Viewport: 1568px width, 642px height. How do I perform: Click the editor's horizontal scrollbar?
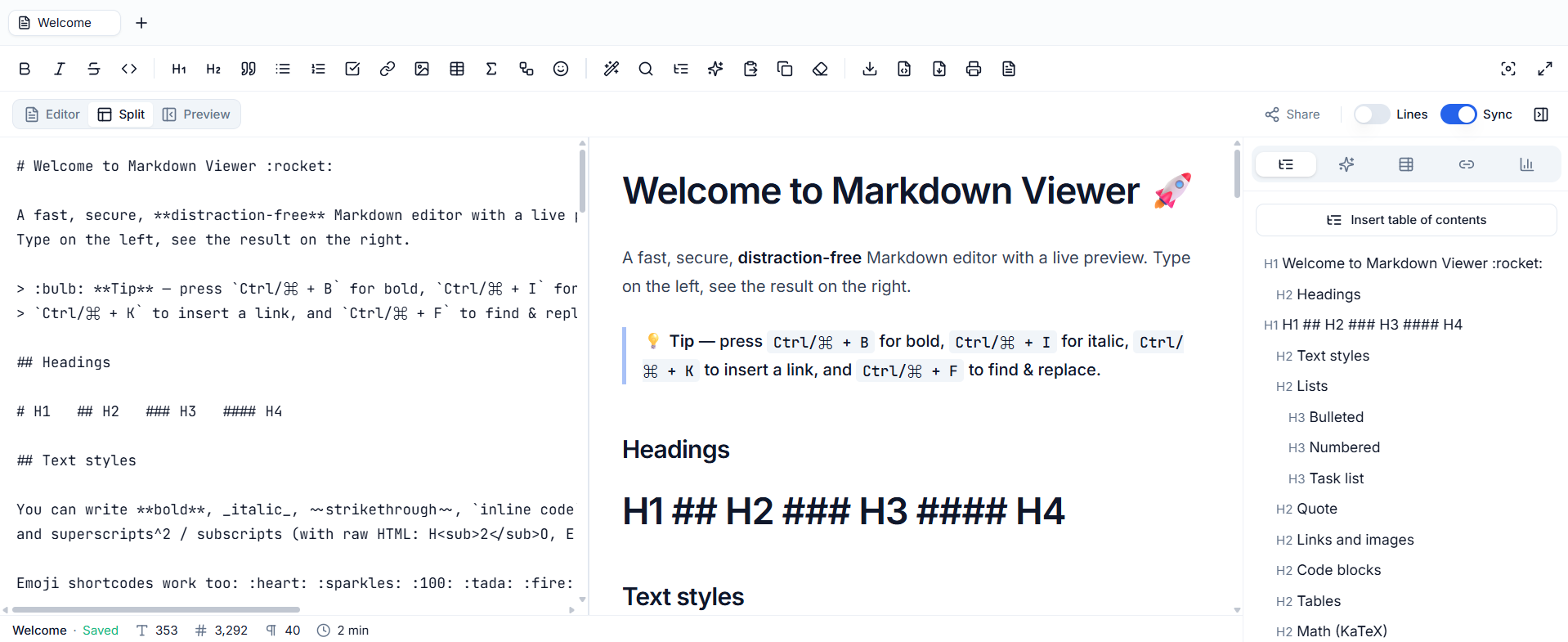tap(156, 609)
